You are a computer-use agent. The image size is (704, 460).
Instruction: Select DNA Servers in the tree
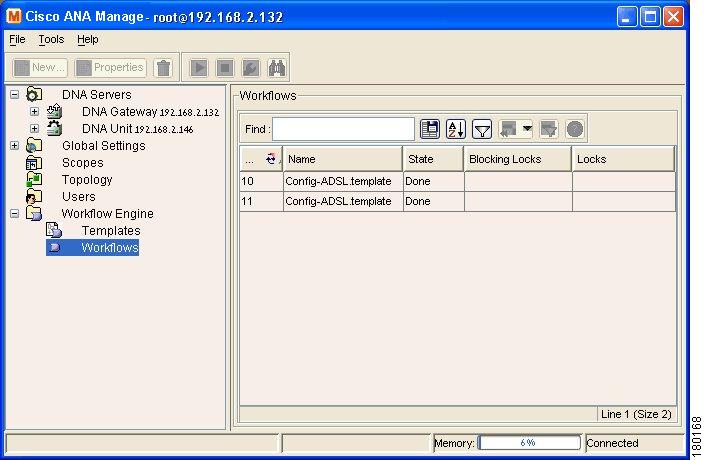97,95
